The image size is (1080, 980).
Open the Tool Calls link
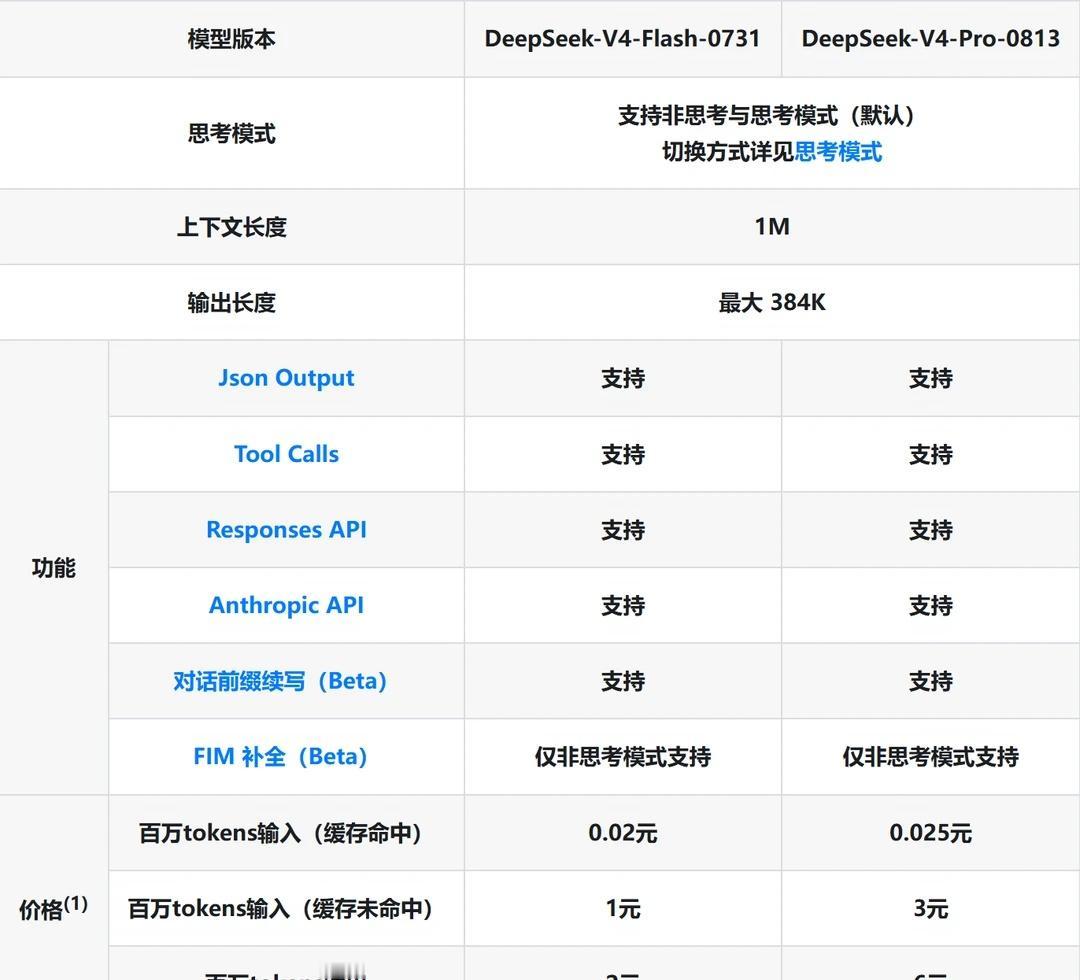286,454
